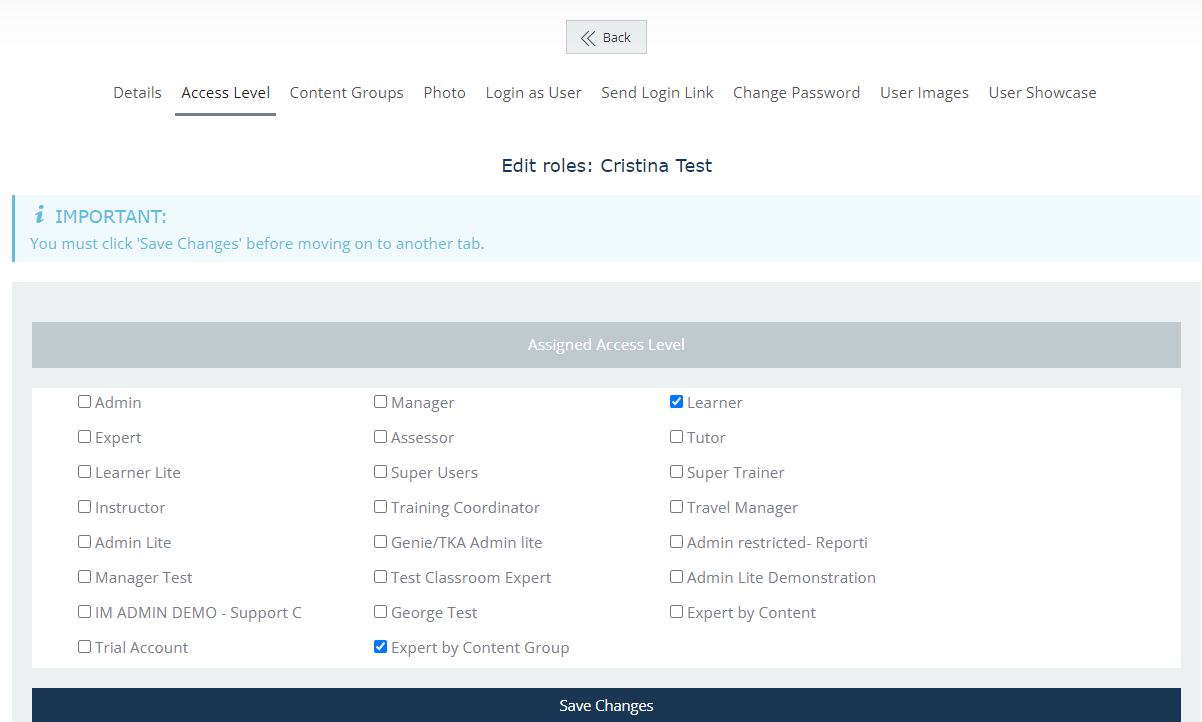Disable Expert by Content Group role
Image resolution: width=1202 pixels, height=722 pixels.
(x=381, y=647)
